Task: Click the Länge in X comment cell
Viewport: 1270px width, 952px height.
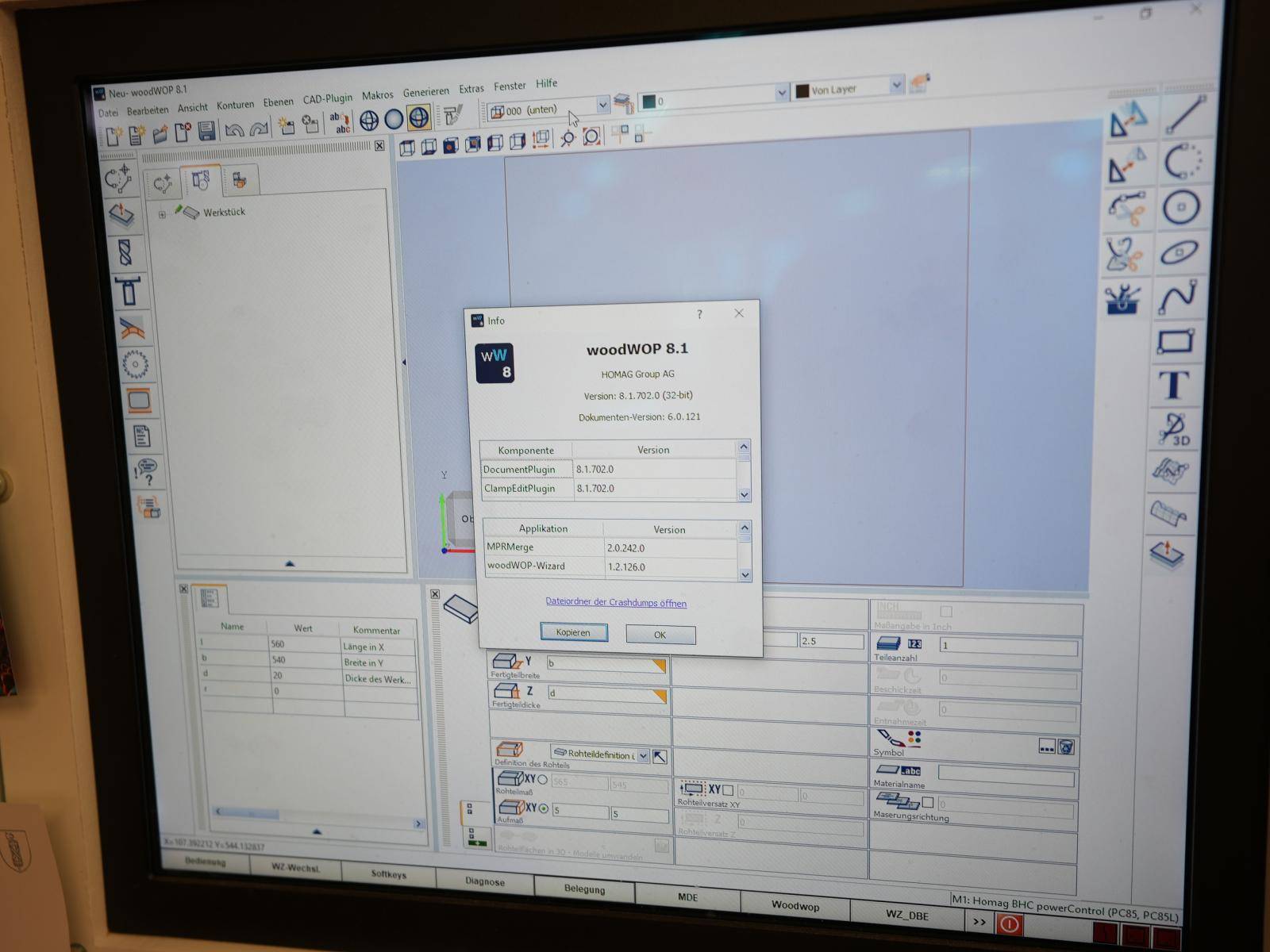Action: tap(378, 647)
